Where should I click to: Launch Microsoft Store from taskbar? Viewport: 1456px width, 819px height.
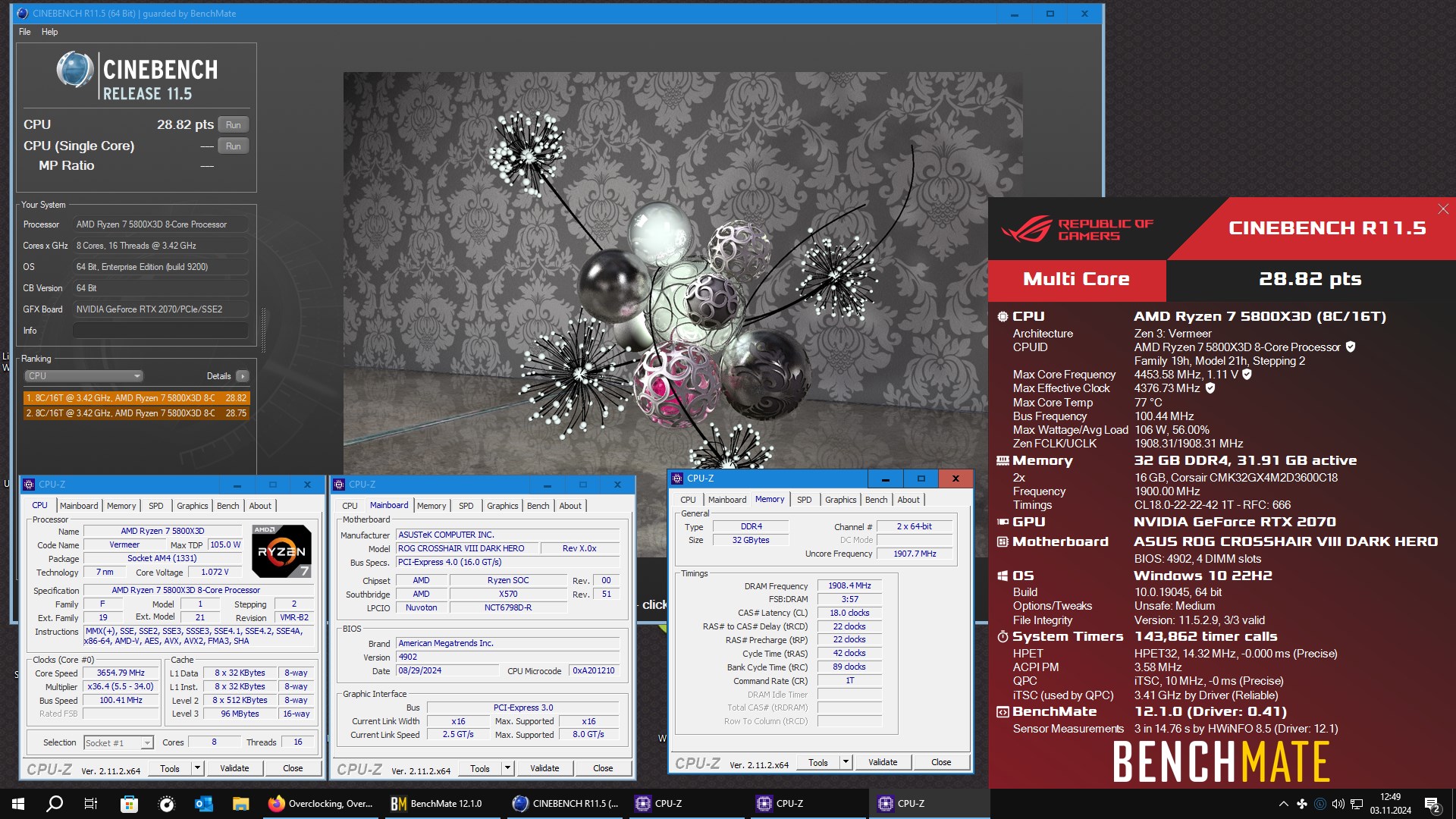[129, 804]
